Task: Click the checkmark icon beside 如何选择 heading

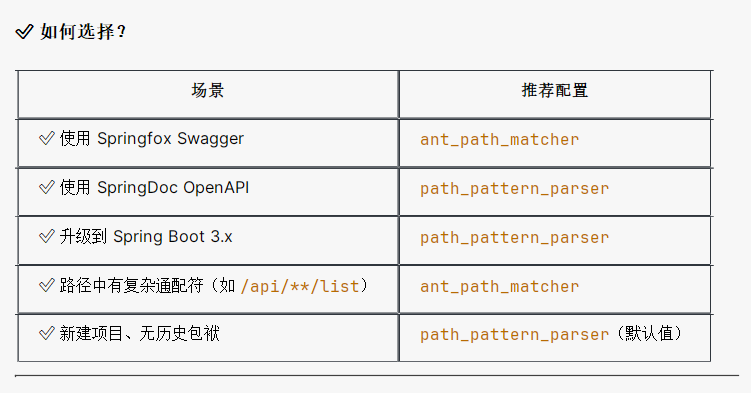Action: 24,32
